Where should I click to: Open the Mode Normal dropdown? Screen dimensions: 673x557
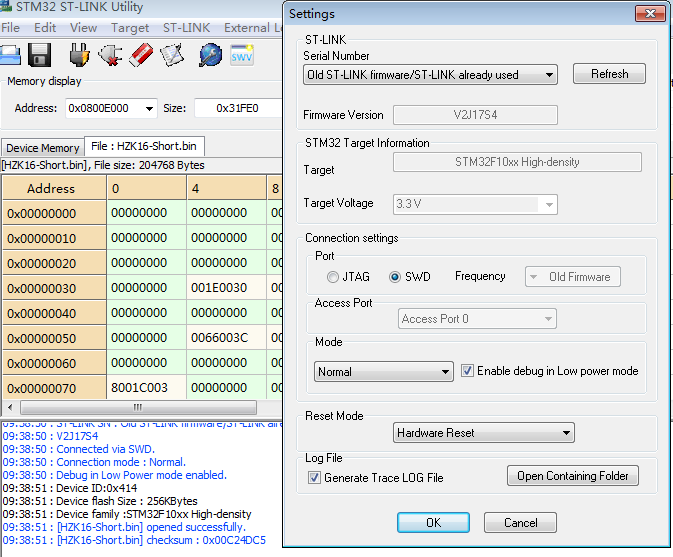point(384,371)
